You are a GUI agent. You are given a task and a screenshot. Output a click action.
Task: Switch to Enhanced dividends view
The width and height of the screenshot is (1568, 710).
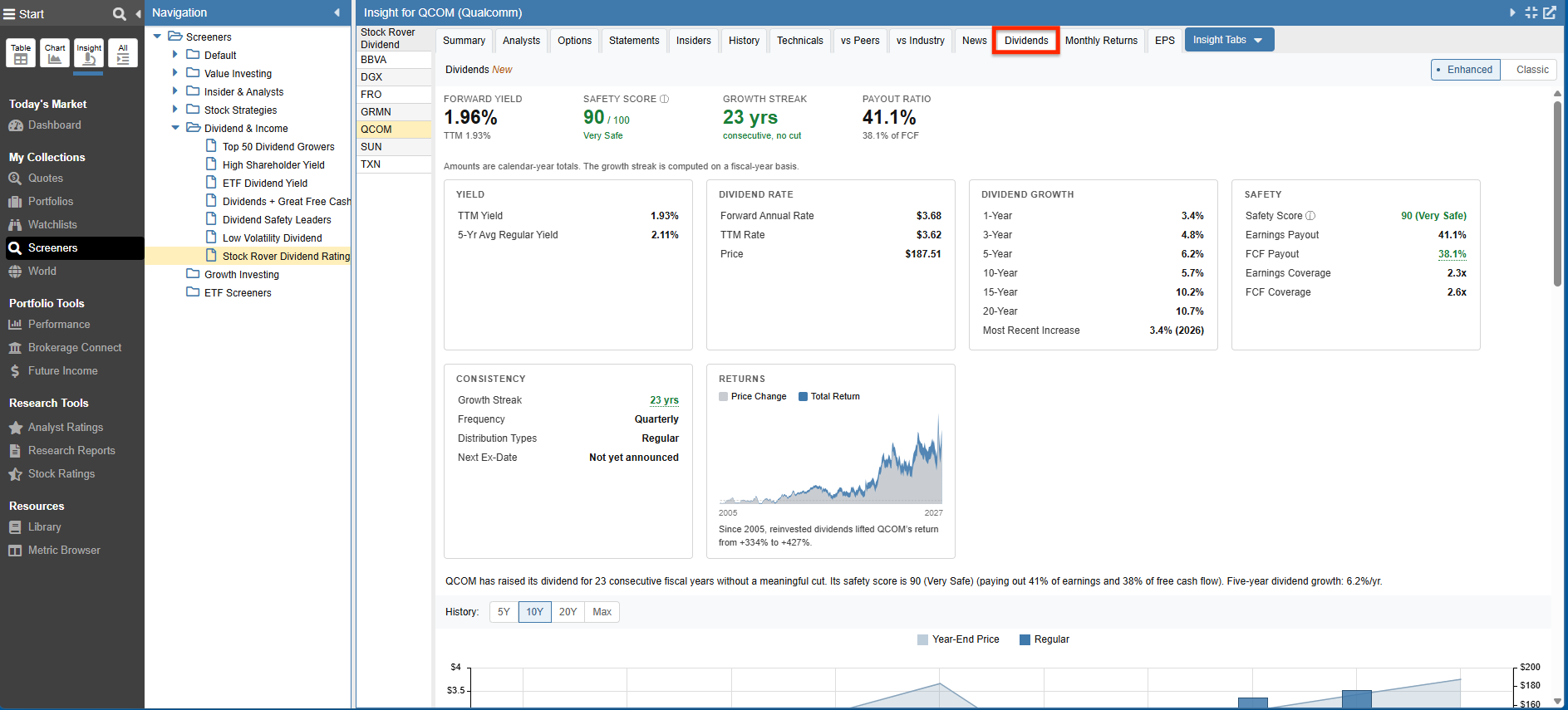pos(1466,70)
